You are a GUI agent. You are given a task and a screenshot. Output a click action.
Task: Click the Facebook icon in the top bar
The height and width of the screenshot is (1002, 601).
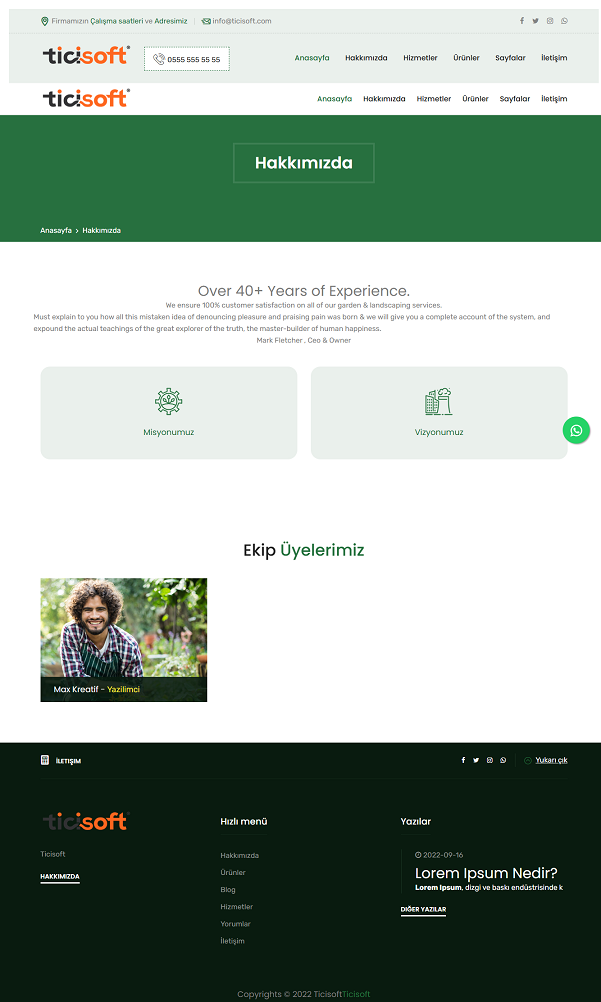[521, 21]
